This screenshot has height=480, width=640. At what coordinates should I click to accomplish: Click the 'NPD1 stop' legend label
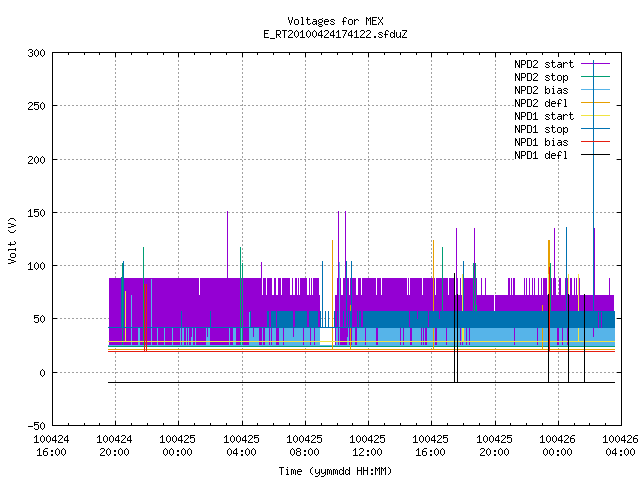541,129
